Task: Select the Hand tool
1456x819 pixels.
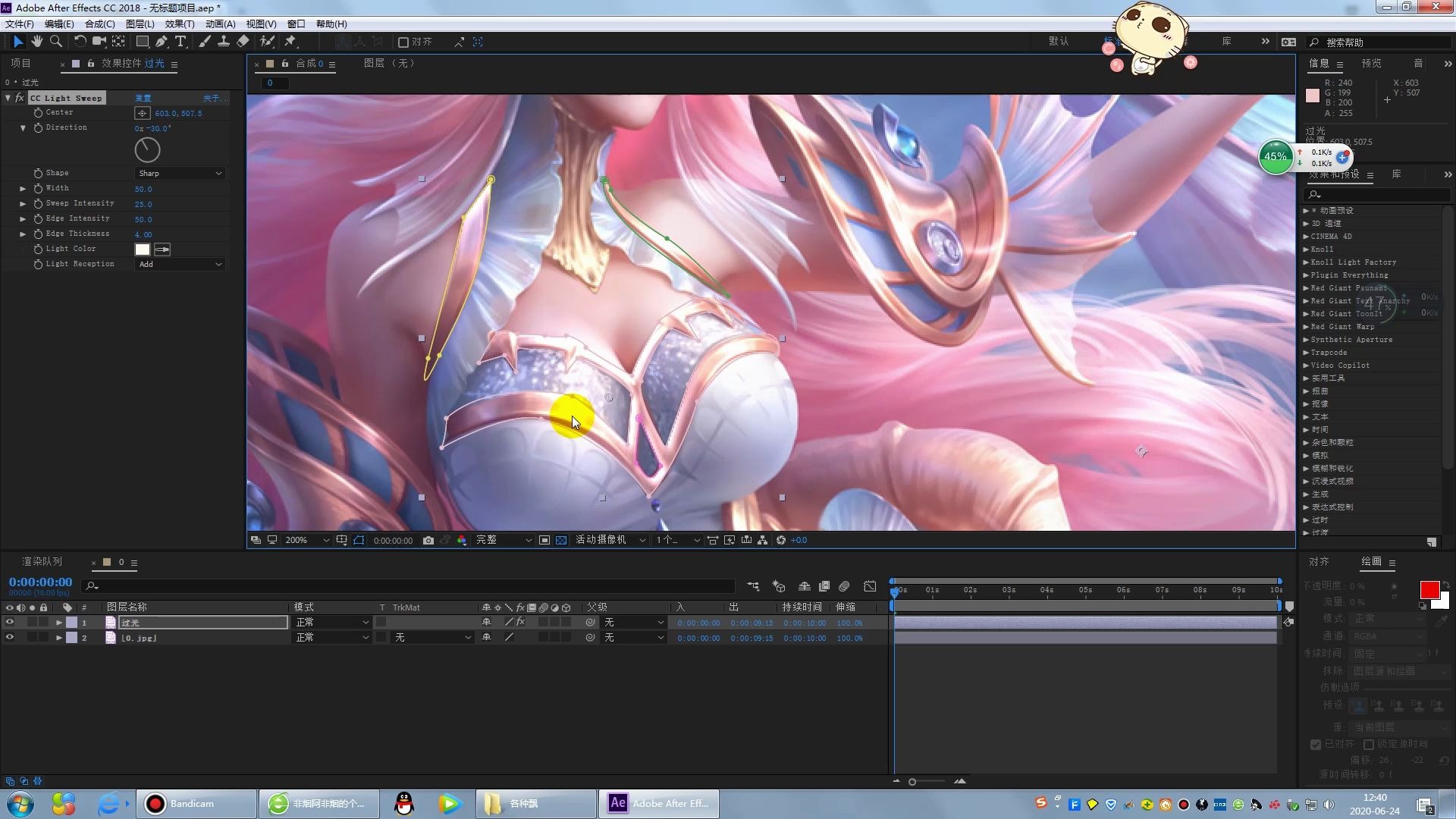Action: [36, 42]
